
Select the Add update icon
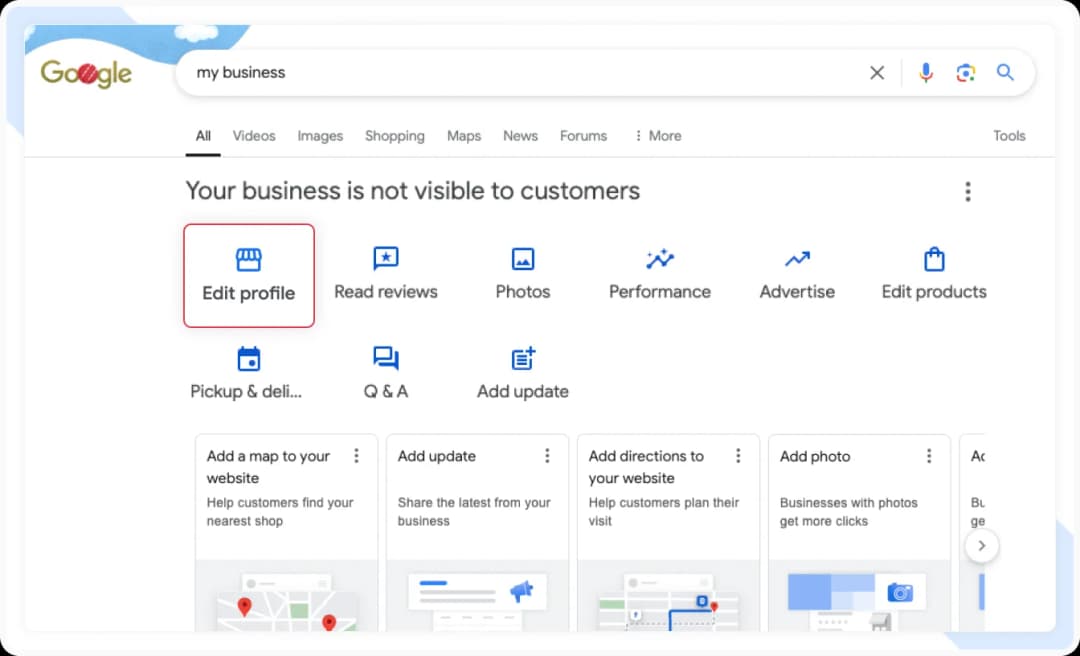tap(523, 370)
